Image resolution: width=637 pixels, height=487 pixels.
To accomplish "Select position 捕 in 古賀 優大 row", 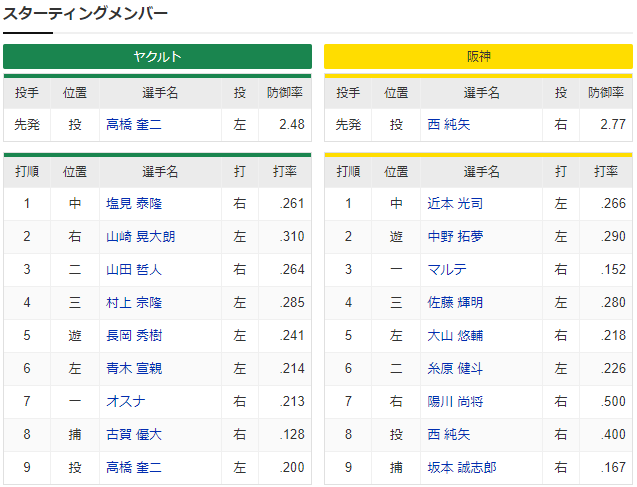I will [x=75, y=434].
